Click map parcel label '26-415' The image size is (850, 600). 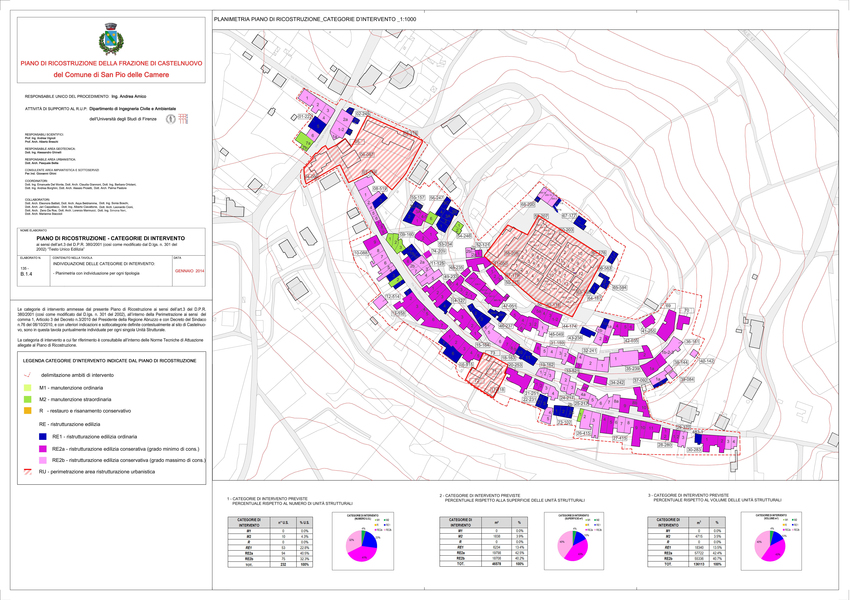(x=583, y=434)
